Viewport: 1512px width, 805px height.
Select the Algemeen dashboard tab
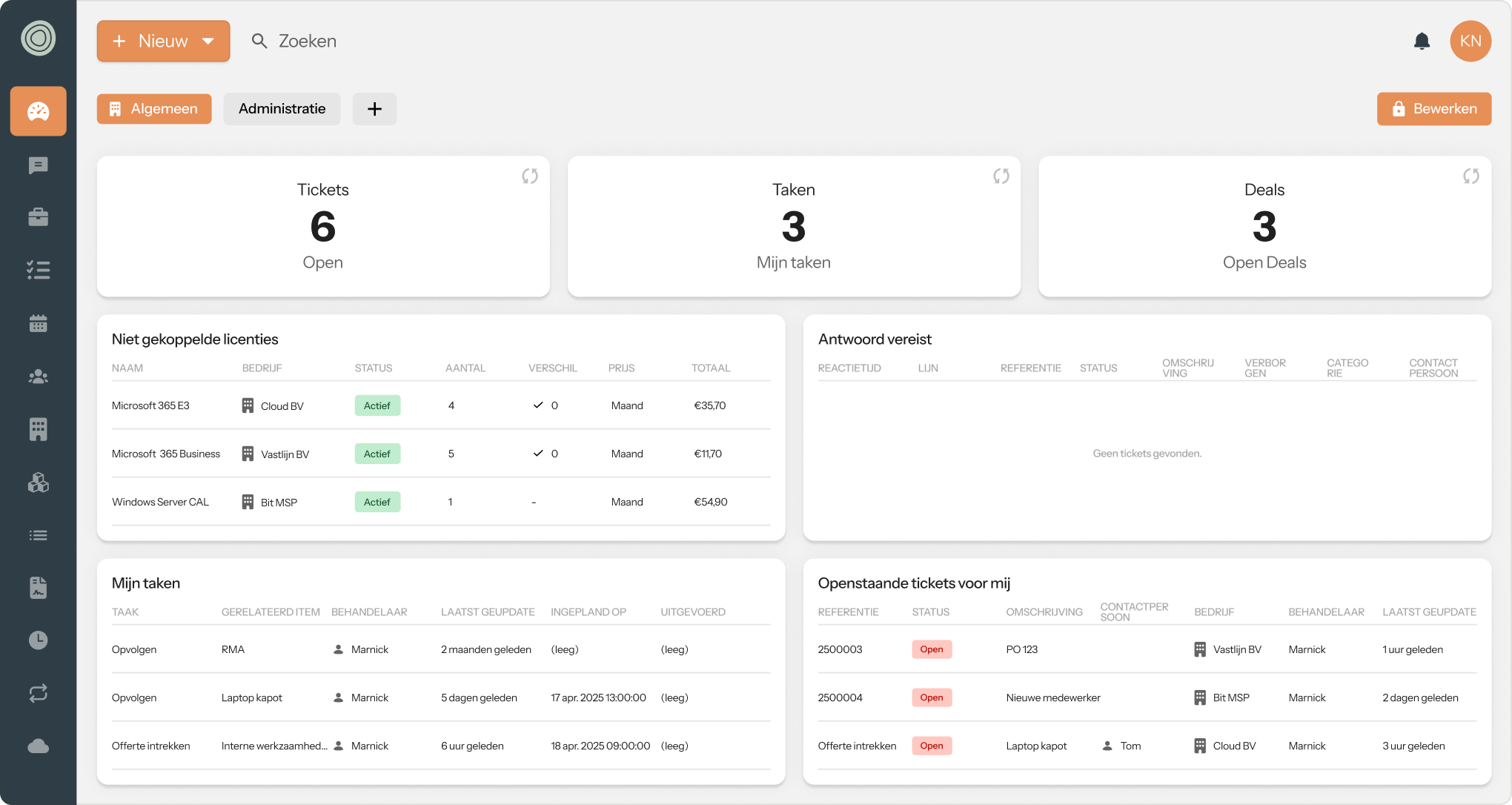154,109
